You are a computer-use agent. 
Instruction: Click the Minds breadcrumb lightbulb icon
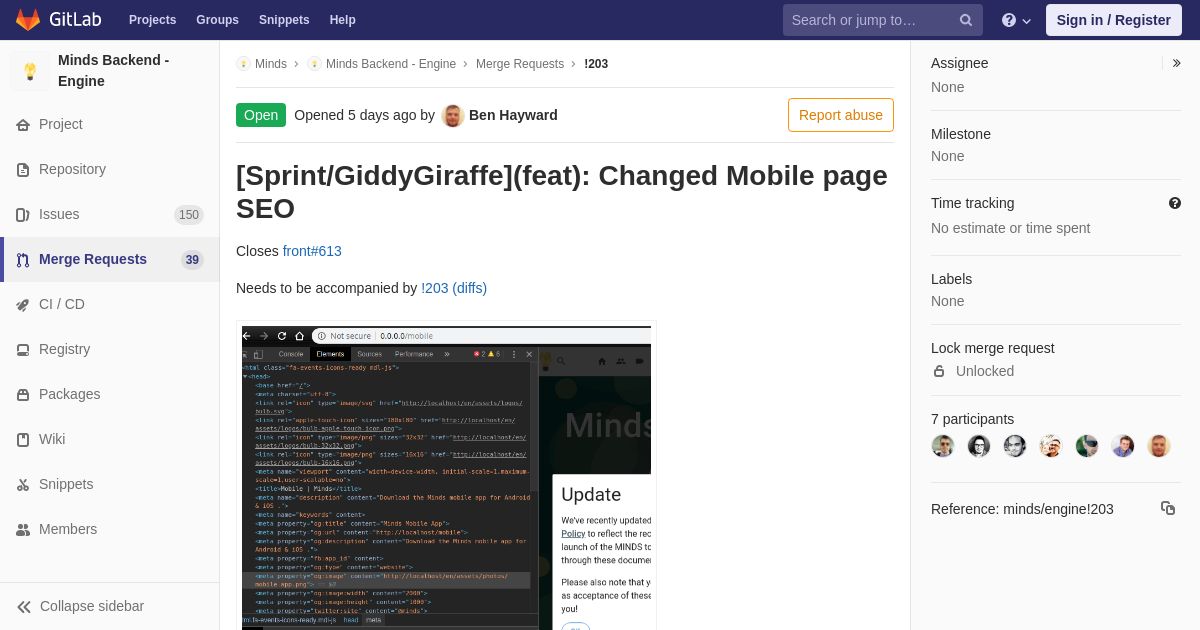tap(243, 64)
